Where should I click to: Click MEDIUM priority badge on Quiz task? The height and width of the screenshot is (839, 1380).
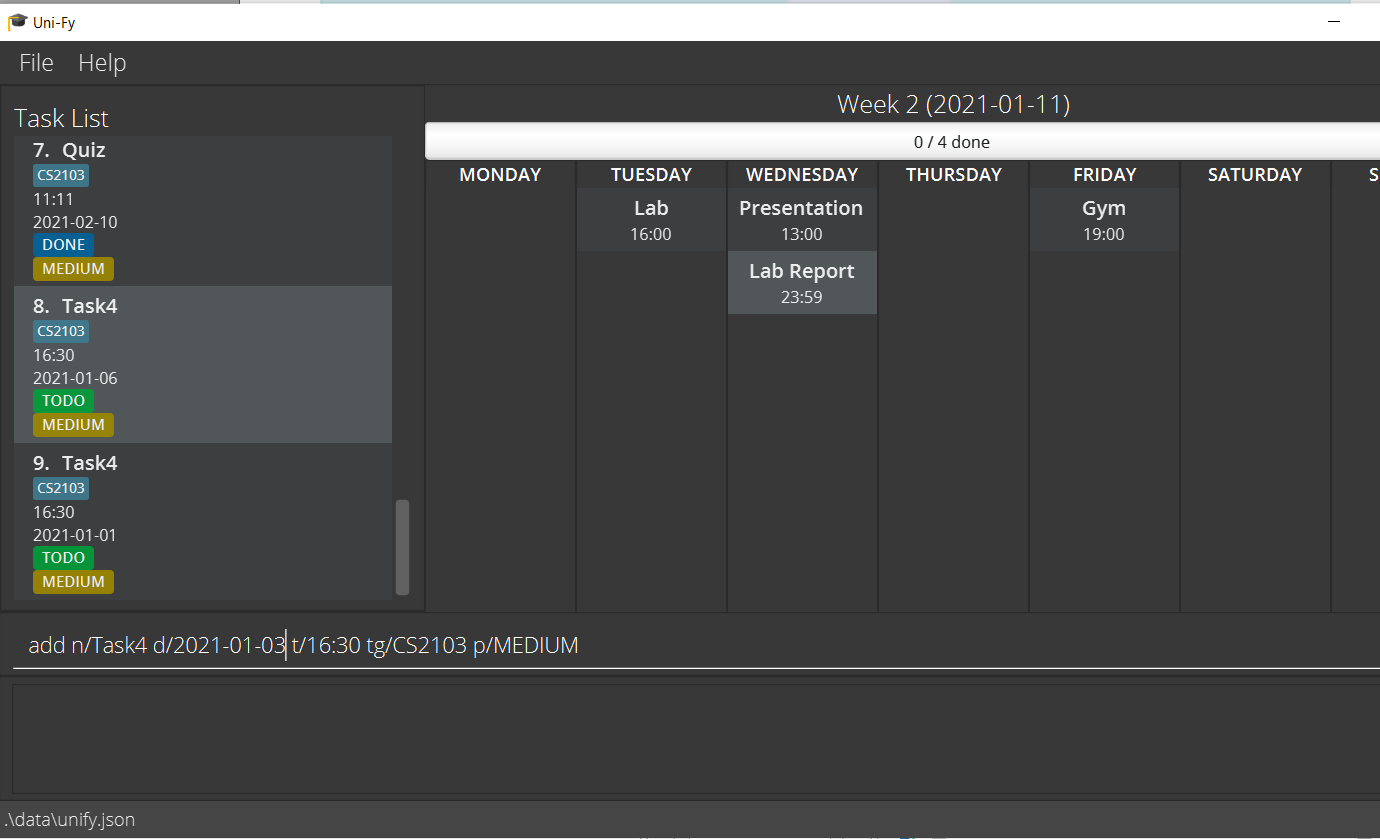pos(73,269)
